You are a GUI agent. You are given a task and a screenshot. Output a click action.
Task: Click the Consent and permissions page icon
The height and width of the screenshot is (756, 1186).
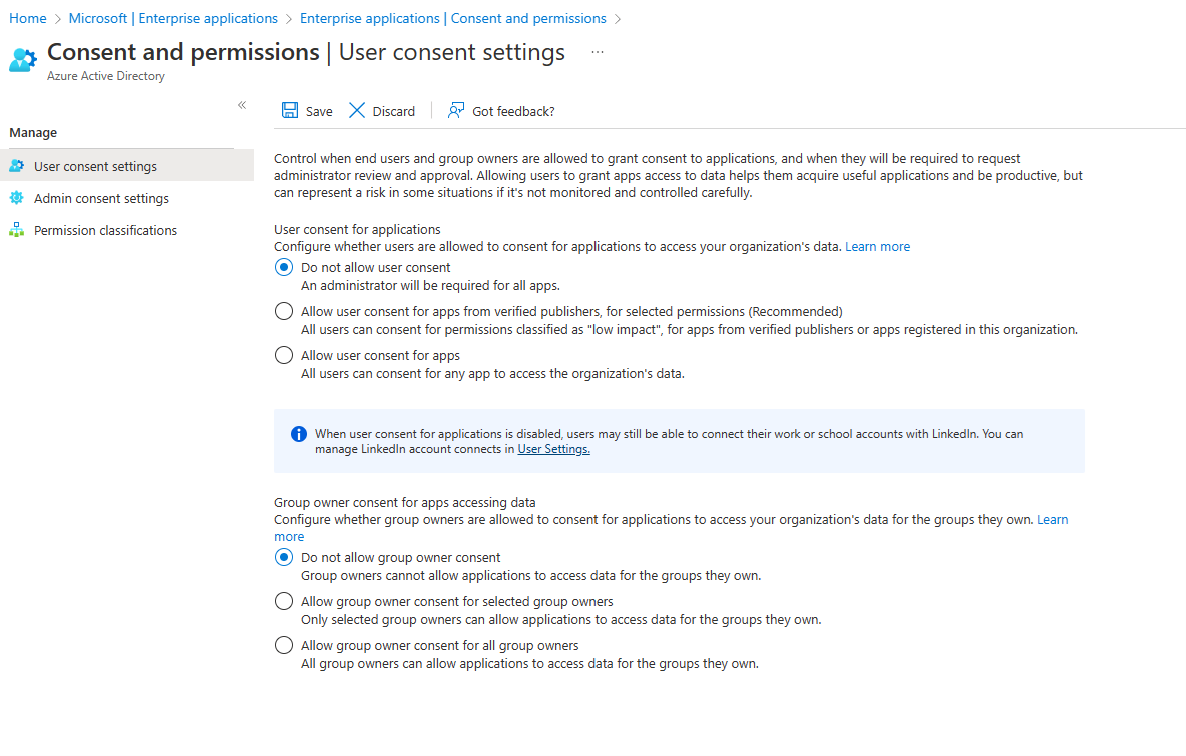(x=22, y=59)
